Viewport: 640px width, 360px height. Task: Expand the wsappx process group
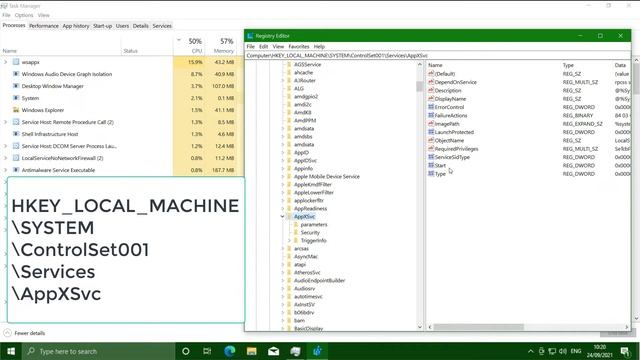6,62
